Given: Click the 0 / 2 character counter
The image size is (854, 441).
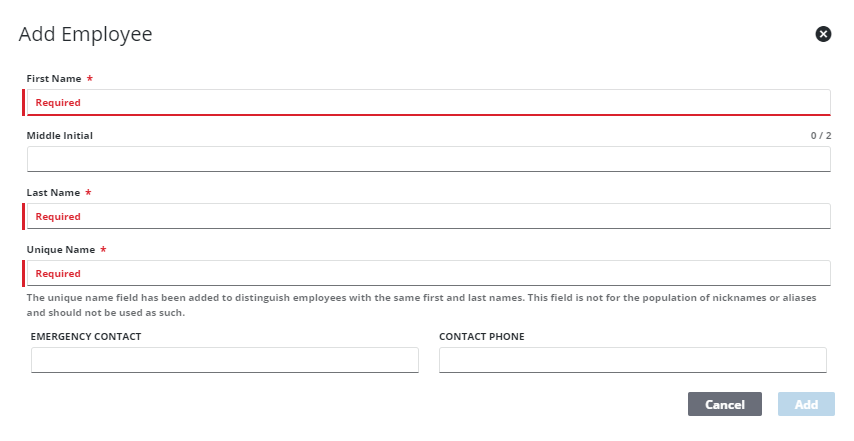Looking at the screenshot, I should coord(821,135).
